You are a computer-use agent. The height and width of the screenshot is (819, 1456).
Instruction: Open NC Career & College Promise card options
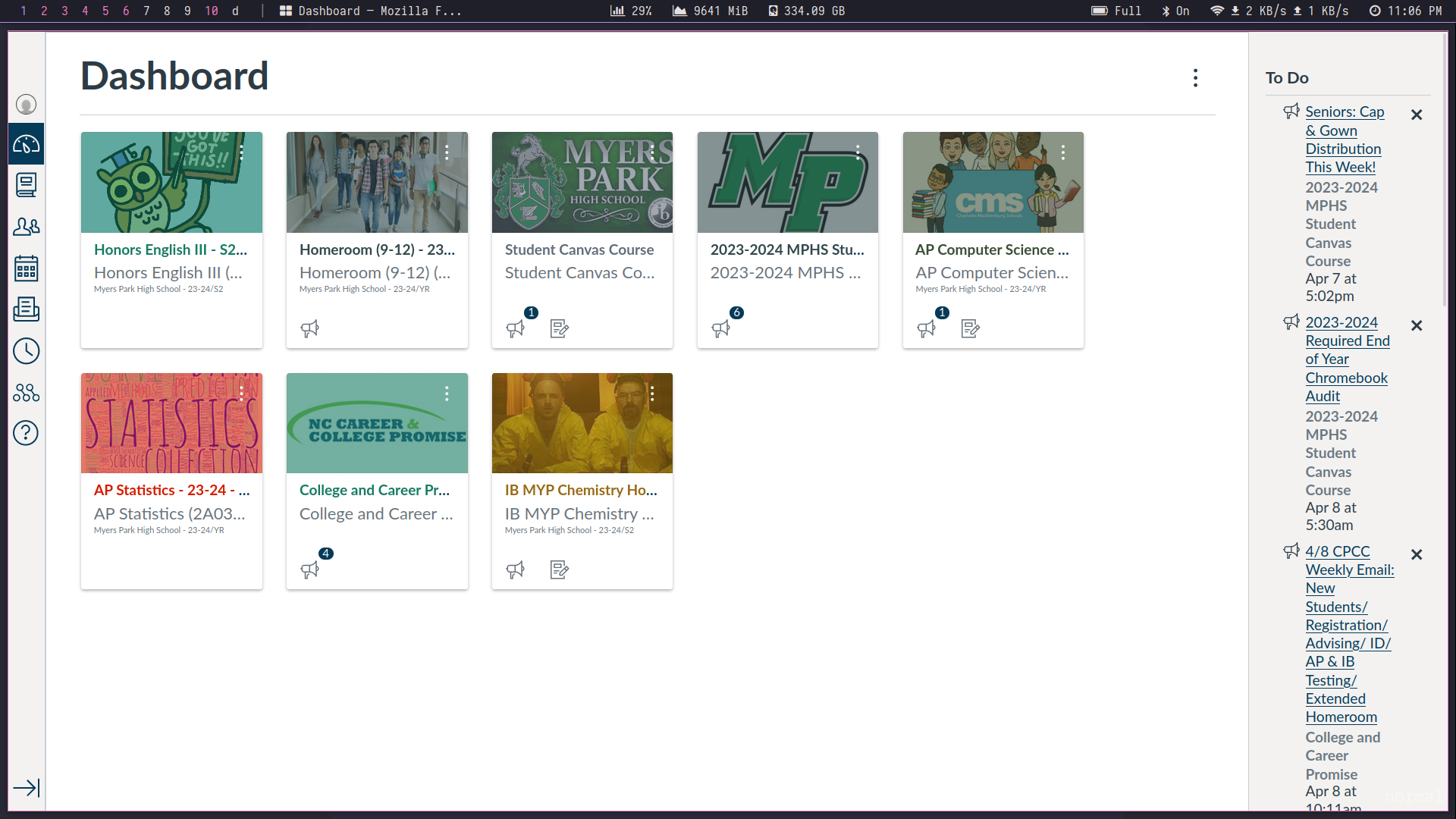[447, 394]
